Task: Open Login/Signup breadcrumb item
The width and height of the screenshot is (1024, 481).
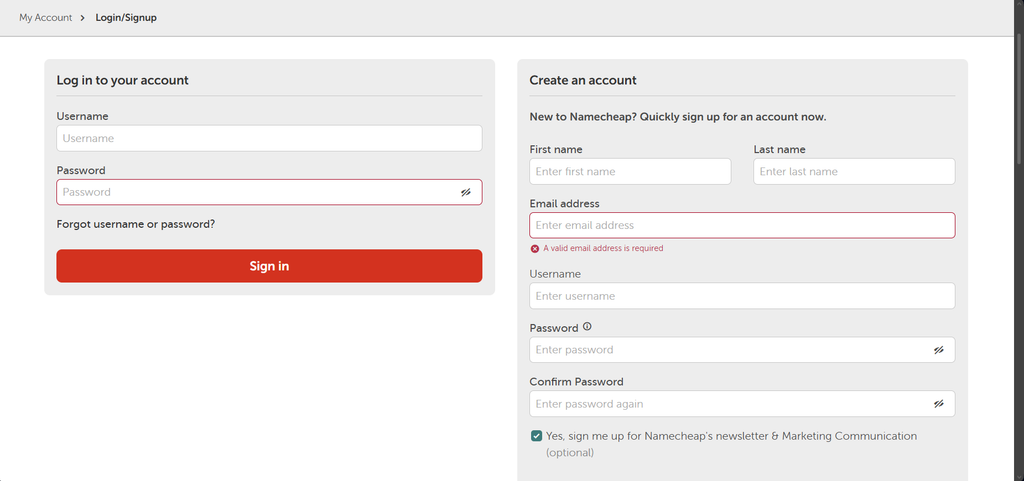Action: (x=126, y=18)
